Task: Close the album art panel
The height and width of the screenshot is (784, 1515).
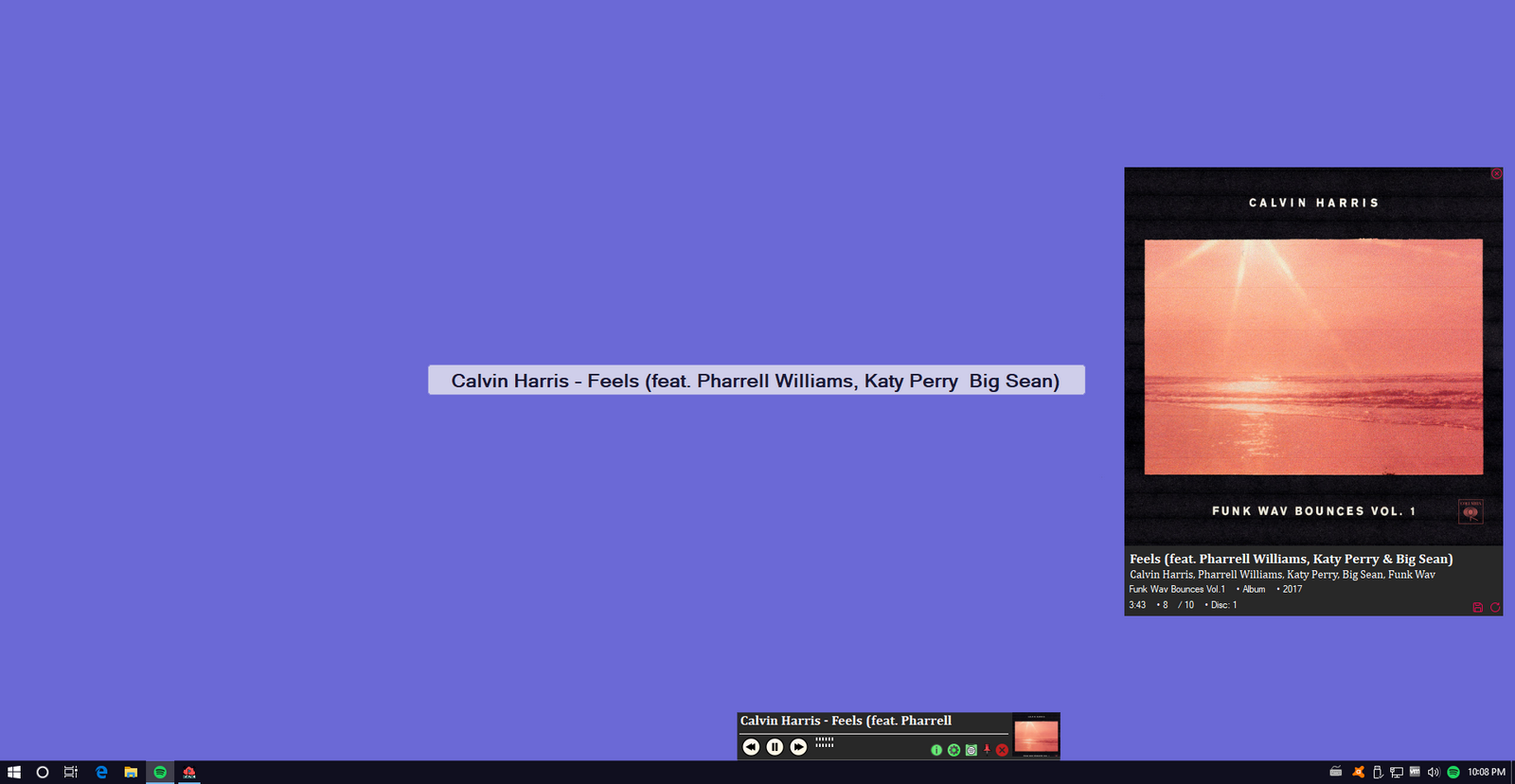Action: [1496, 173]
